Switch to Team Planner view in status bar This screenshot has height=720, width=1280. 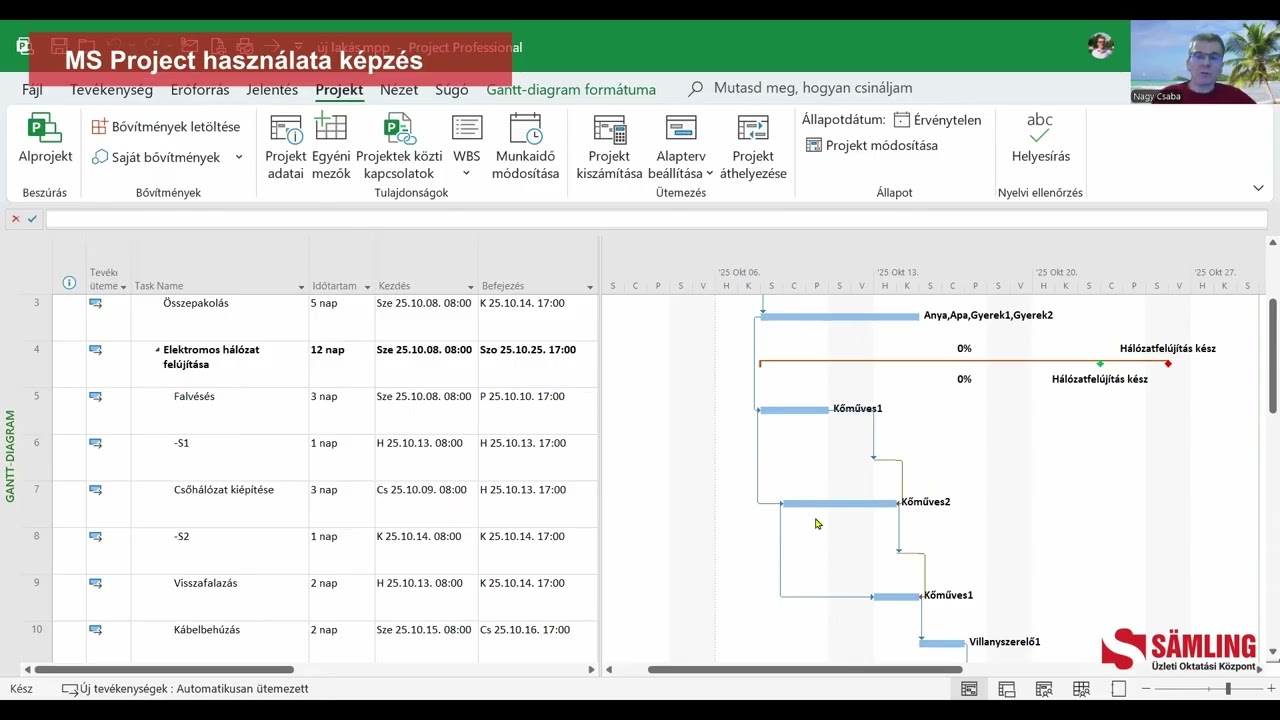[x=1044, y=689]
